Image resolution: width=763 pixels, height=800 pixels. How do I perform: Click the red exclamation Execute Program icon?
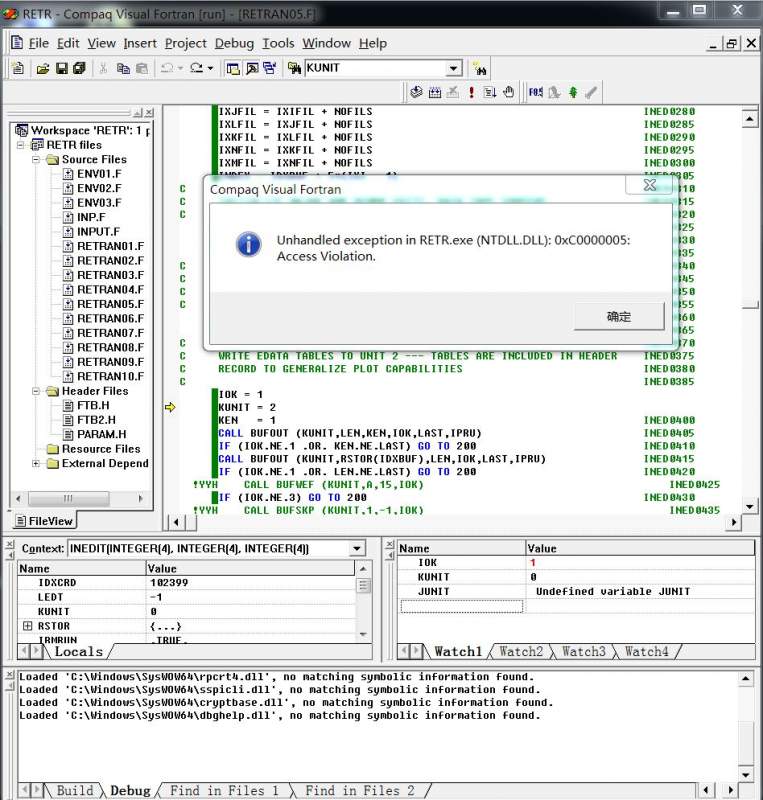pos(471,92)
